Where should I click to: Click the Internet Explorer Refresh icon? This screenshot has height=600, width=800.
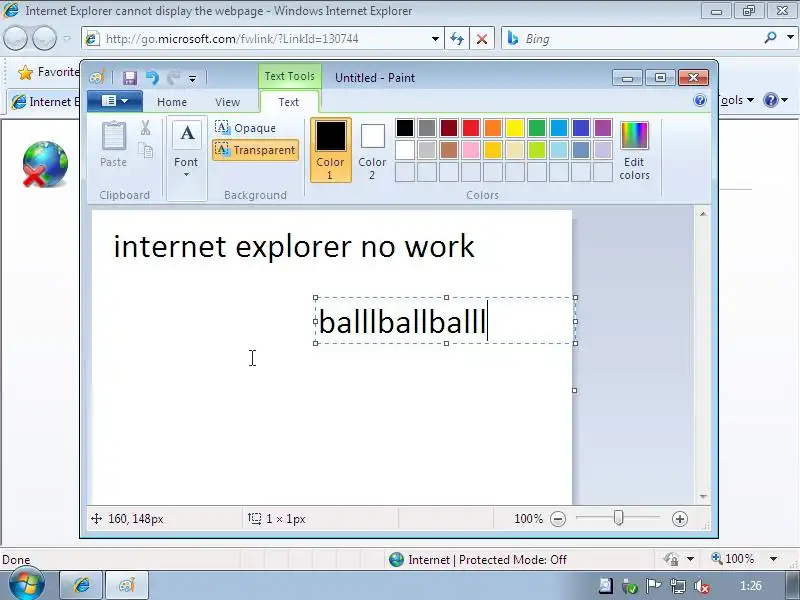pos(457,39)
